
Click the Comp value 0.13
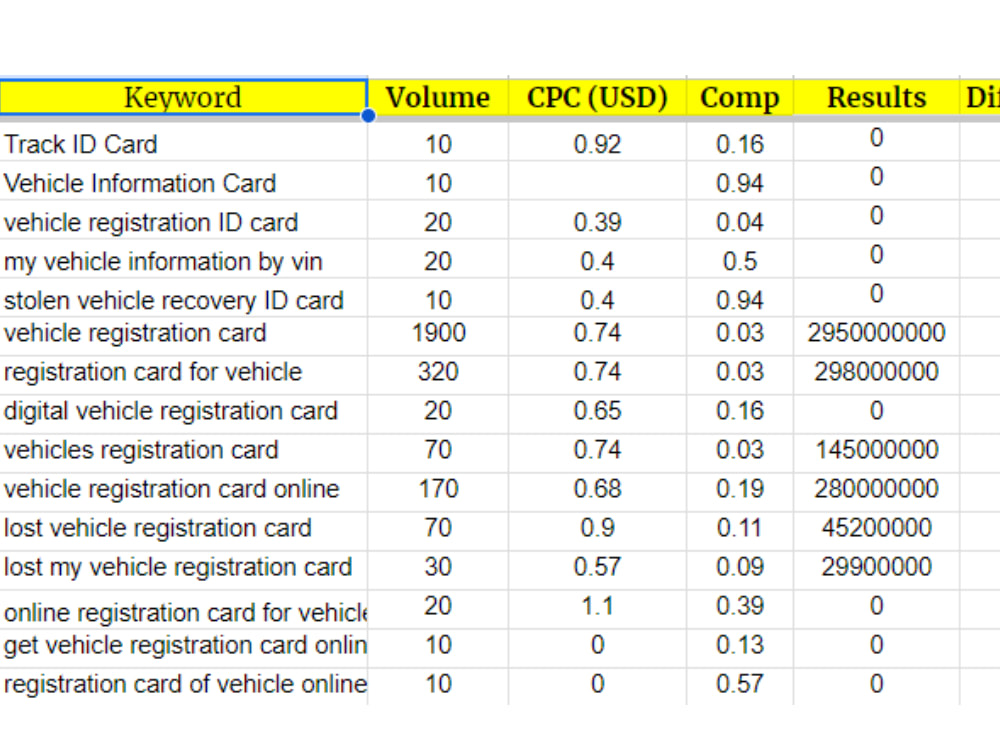(x=740, y=645)
